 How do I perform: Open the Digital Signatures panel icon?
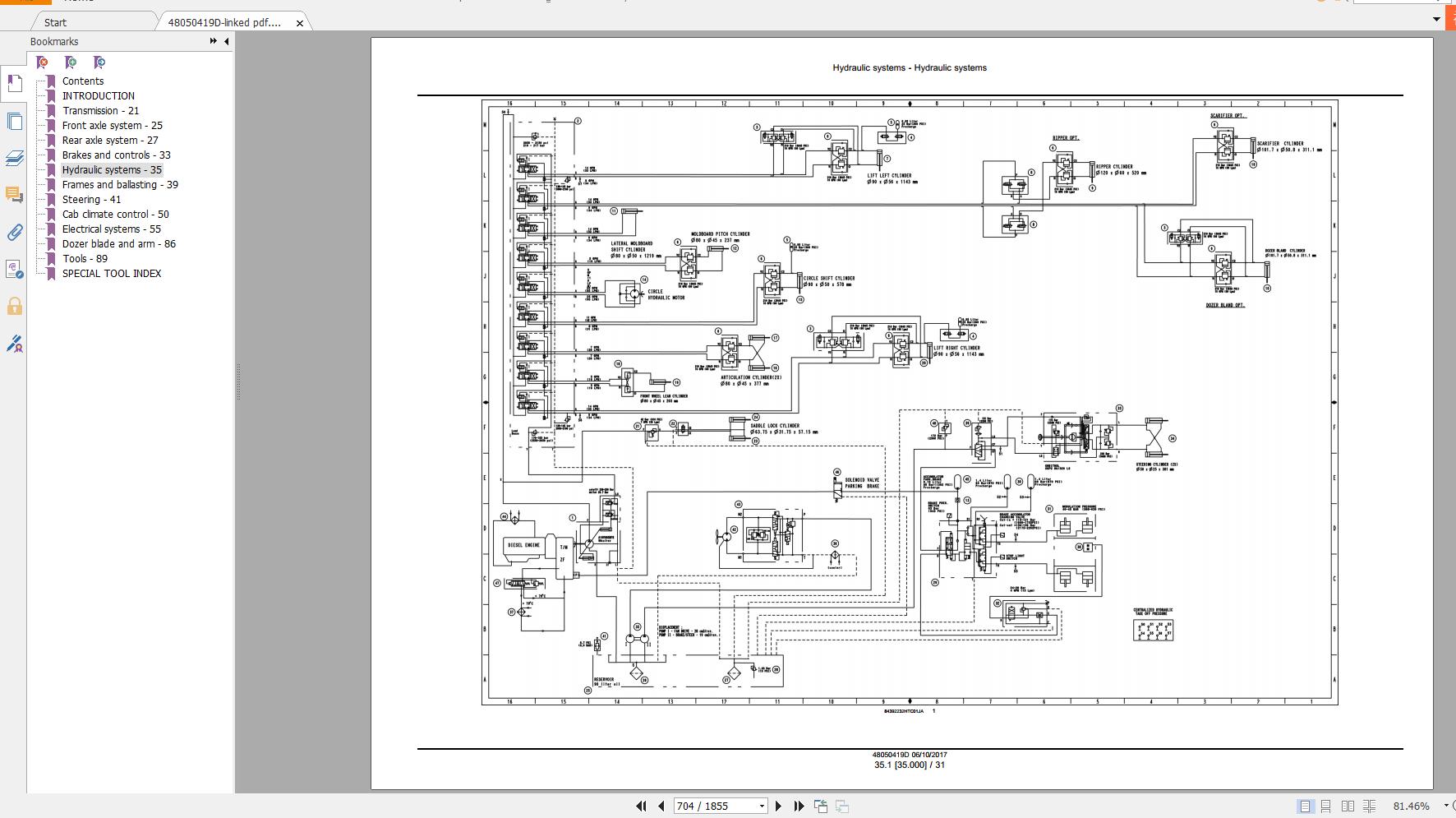click(x=14, y=269)
